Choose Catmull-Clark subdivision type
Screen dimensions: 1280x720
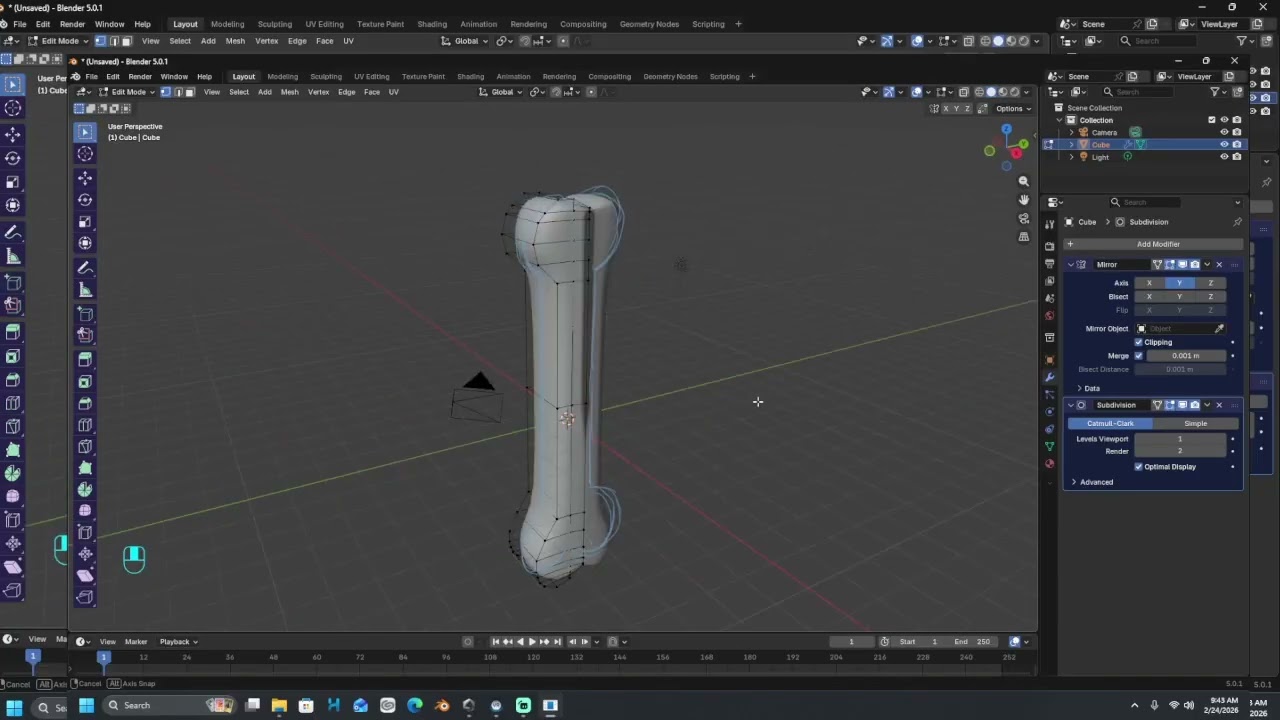pos(1110,424)
